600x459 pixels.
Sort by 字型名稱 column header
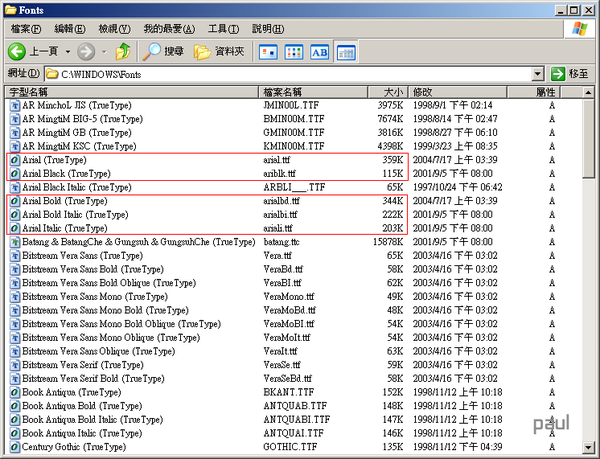[132, 92]
